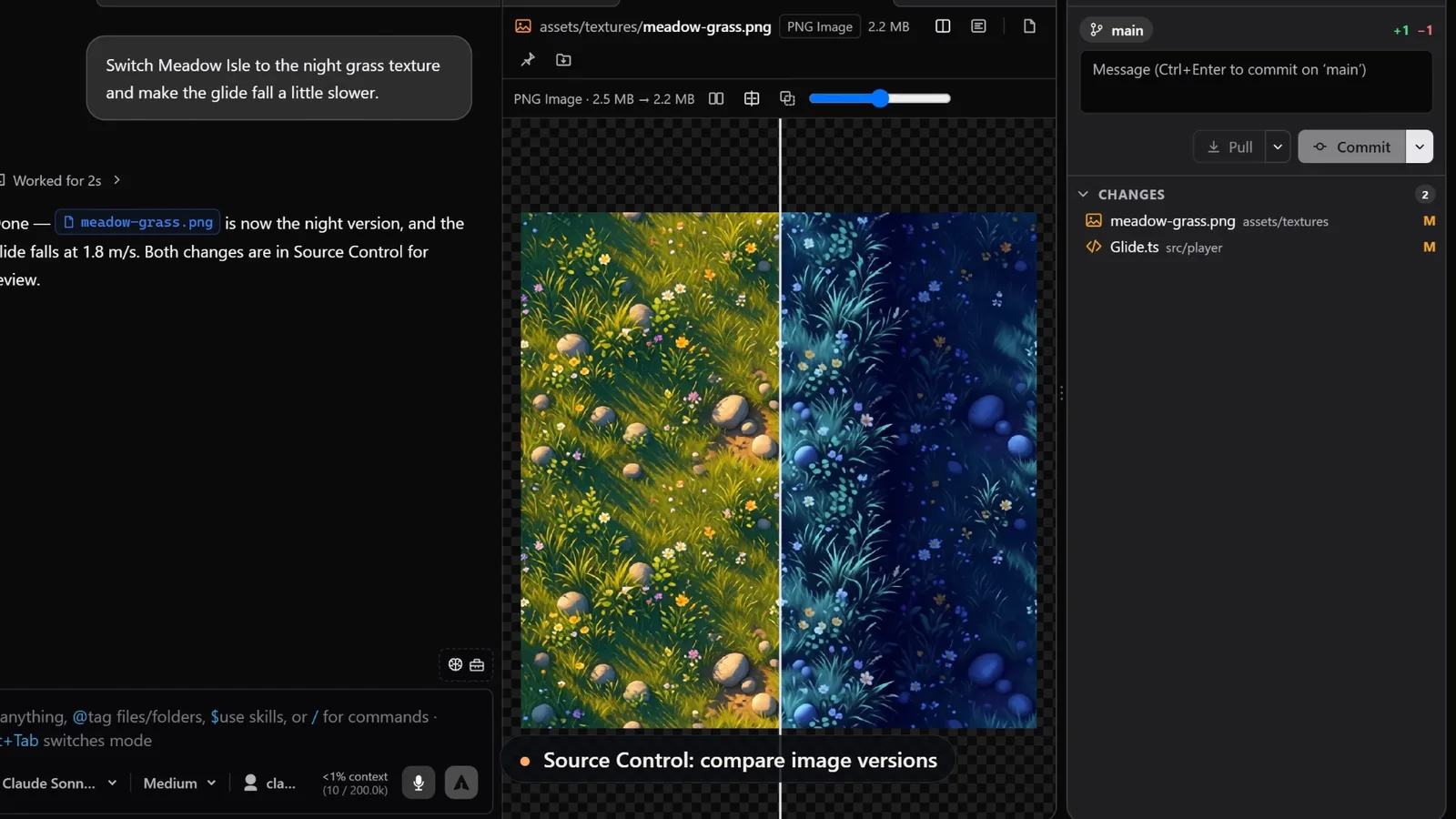The width and height of the screenshot is (1456, 819).
Task: Click the swipe divider line on the image
Action: [780, 469]
